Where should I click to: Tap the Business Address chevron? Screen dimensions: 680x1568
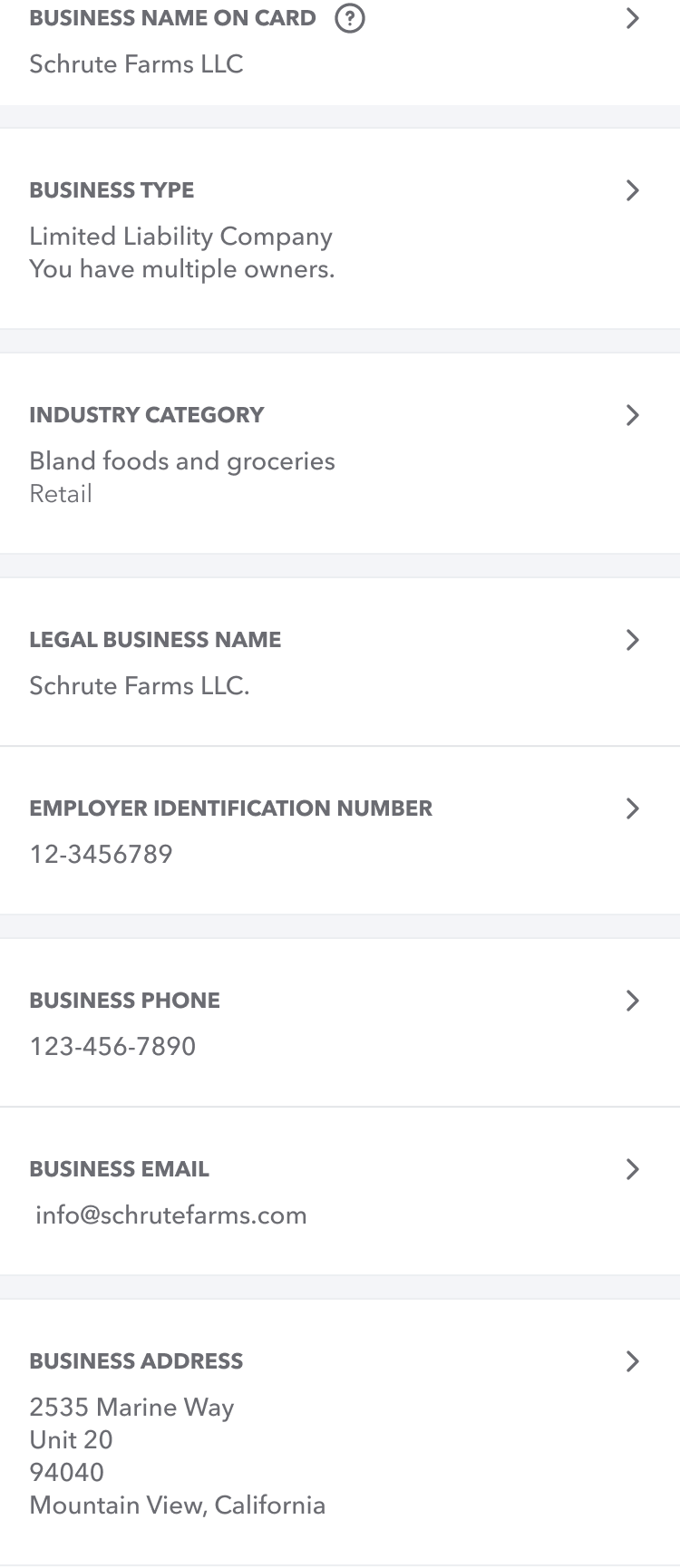pos(633,1361)
